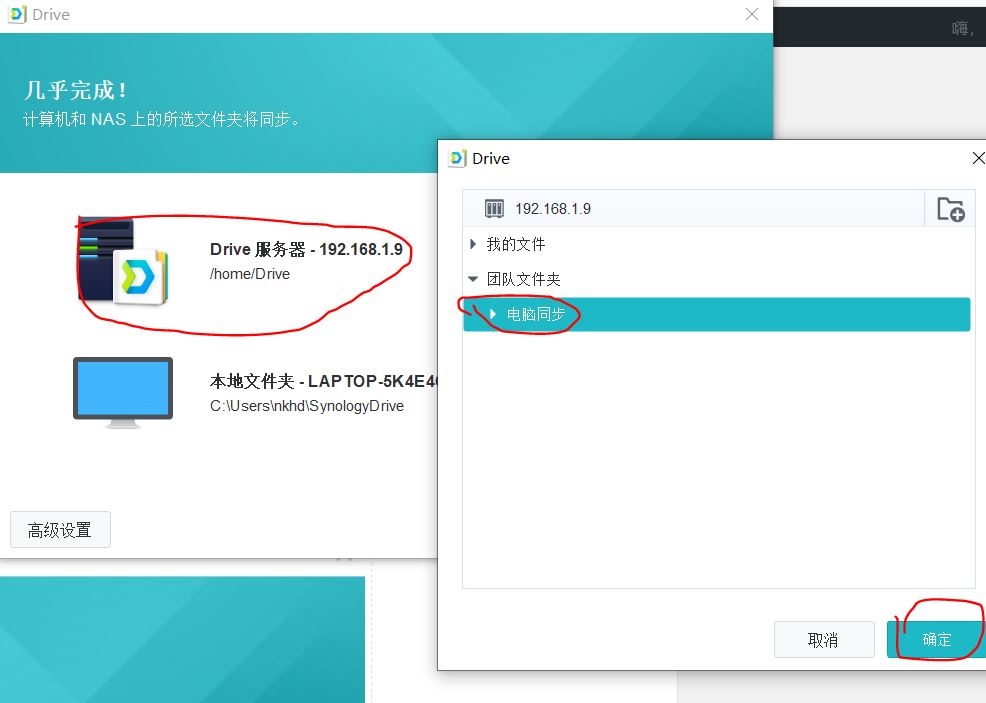Viewport: 986px width, 703px height.
Task: Click the /home/Drive server path
Action: point(250,274)
